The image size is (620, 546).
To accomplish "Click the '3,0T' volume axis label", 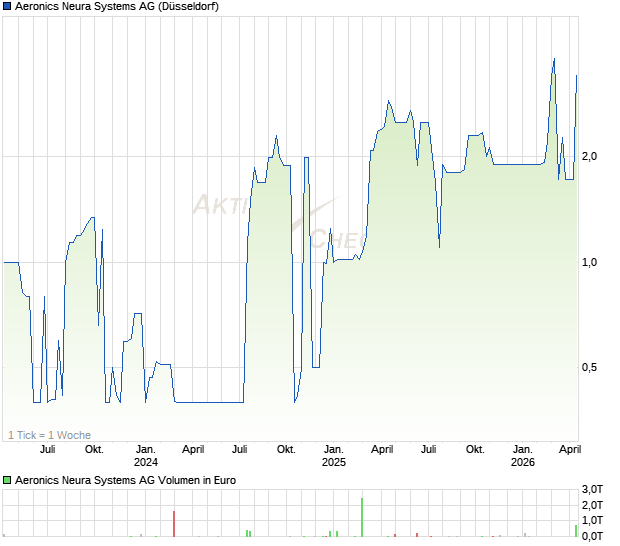I will [x=592, y=489].
